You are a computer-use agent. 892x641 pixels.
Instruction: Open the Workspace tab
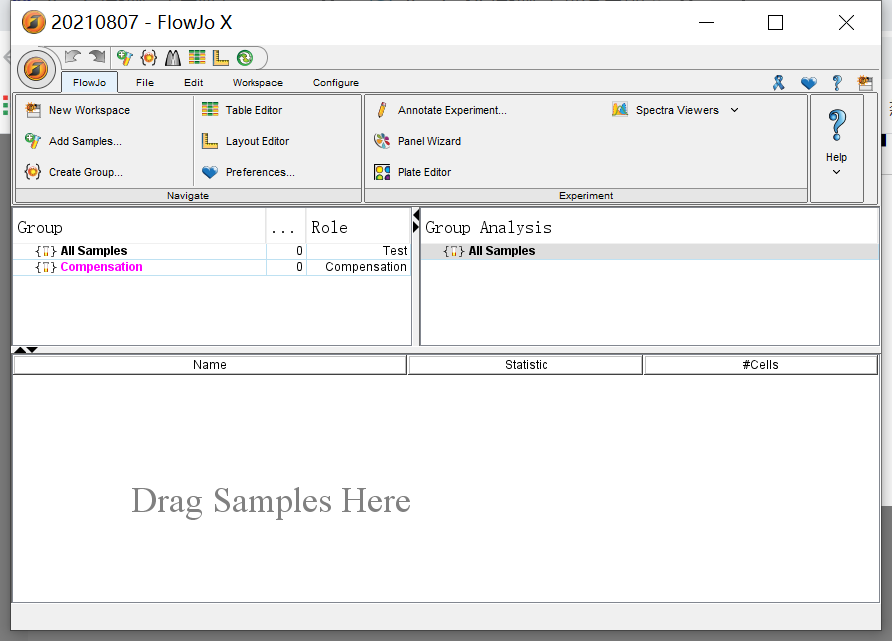coord(258,82)
